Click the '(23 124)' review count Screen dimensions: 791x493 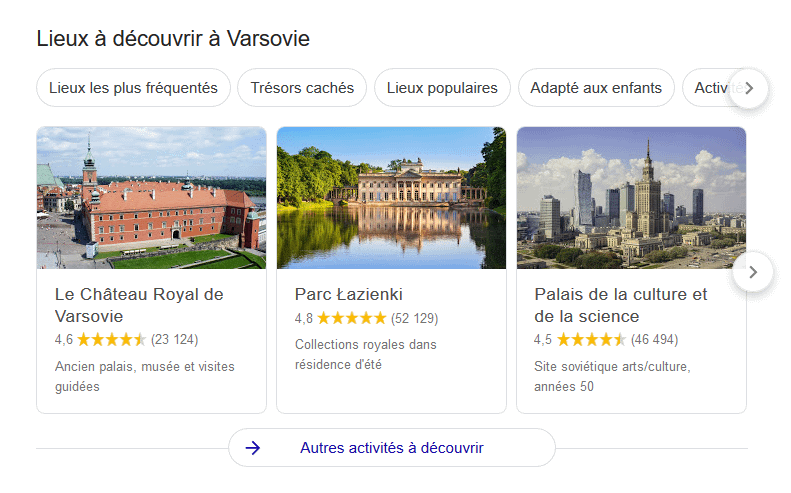coord(175,340)
